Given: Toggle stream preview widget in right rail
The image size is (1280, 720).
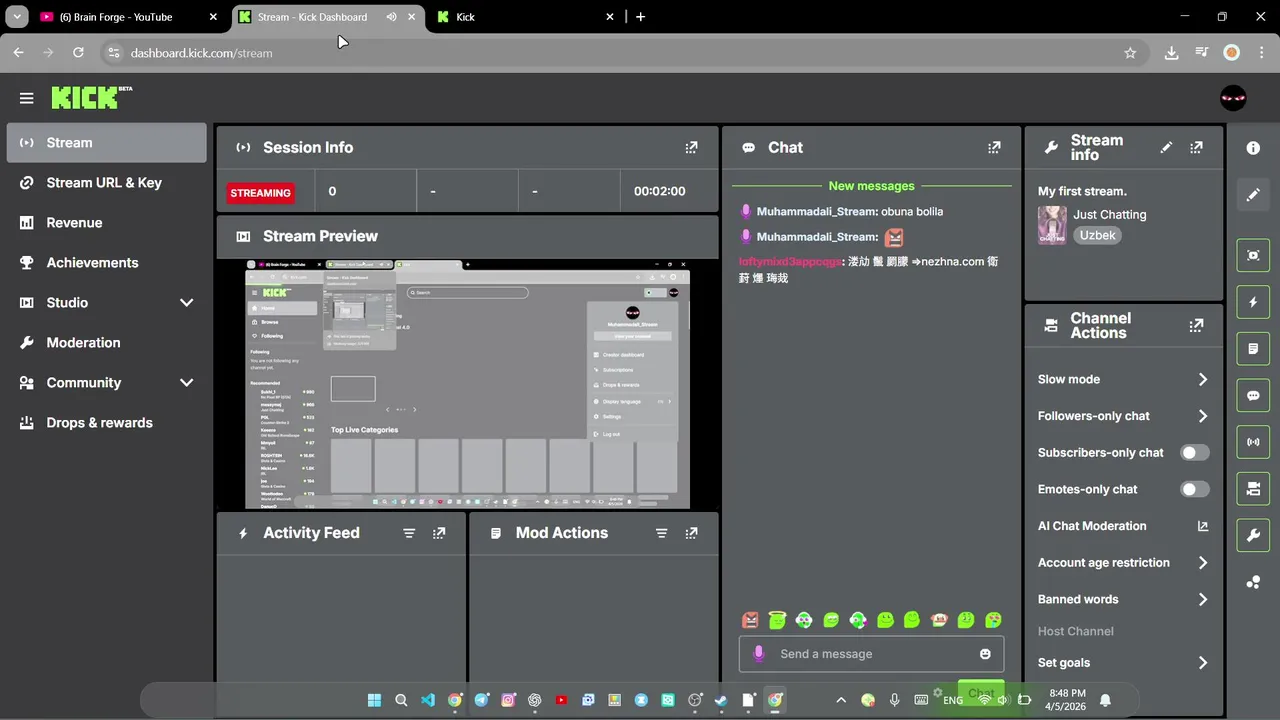Looking at the screenshot, I should (1253, 255).
